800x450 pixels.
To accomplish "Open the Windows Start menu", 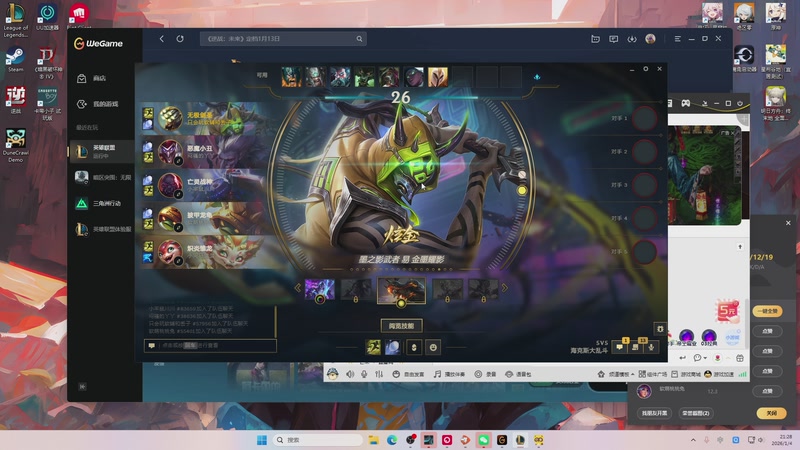I will (262, 440).
